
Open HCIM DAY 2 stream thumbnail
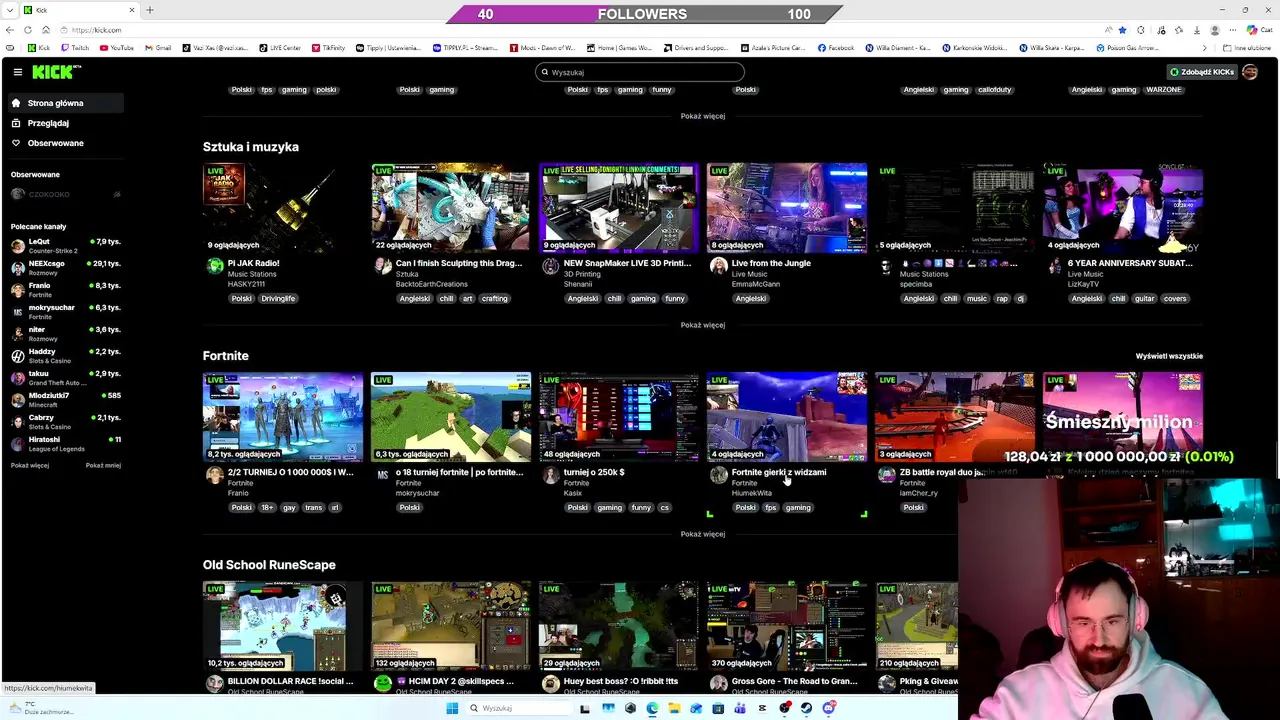[451, 626]
